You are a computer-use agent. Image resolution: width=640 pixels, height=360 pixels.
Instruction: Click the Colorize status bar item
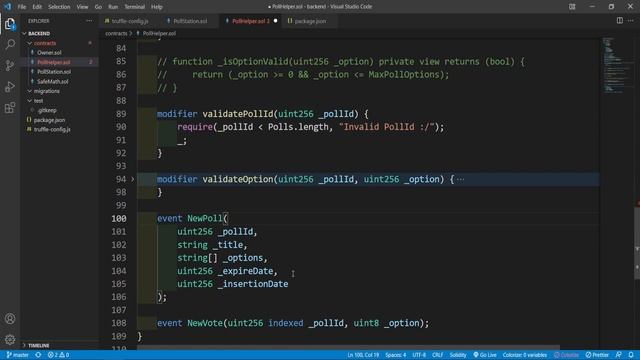tap(567, 355)
